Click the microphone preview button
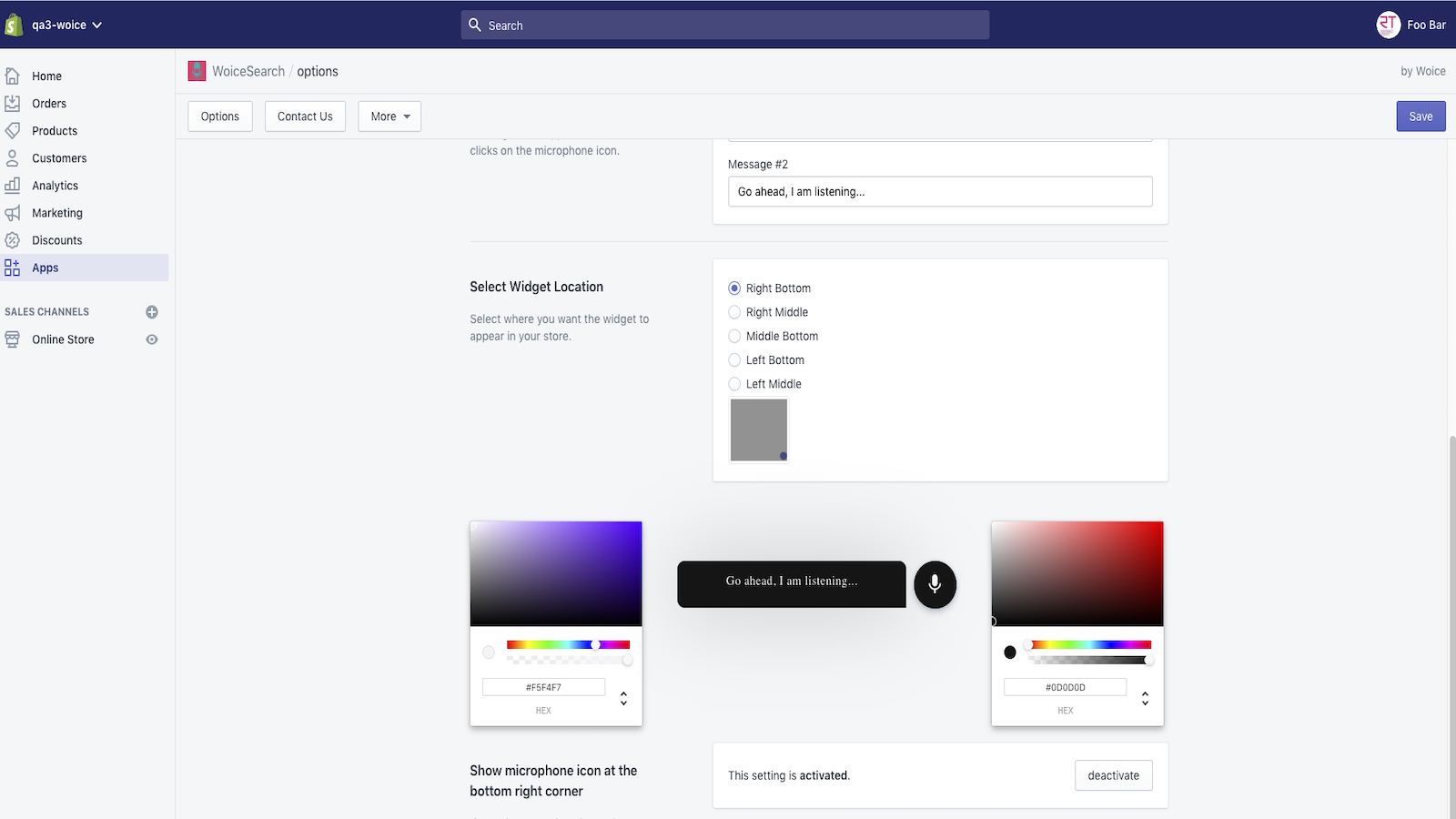 pyautogui.click(x=935, y=584)
